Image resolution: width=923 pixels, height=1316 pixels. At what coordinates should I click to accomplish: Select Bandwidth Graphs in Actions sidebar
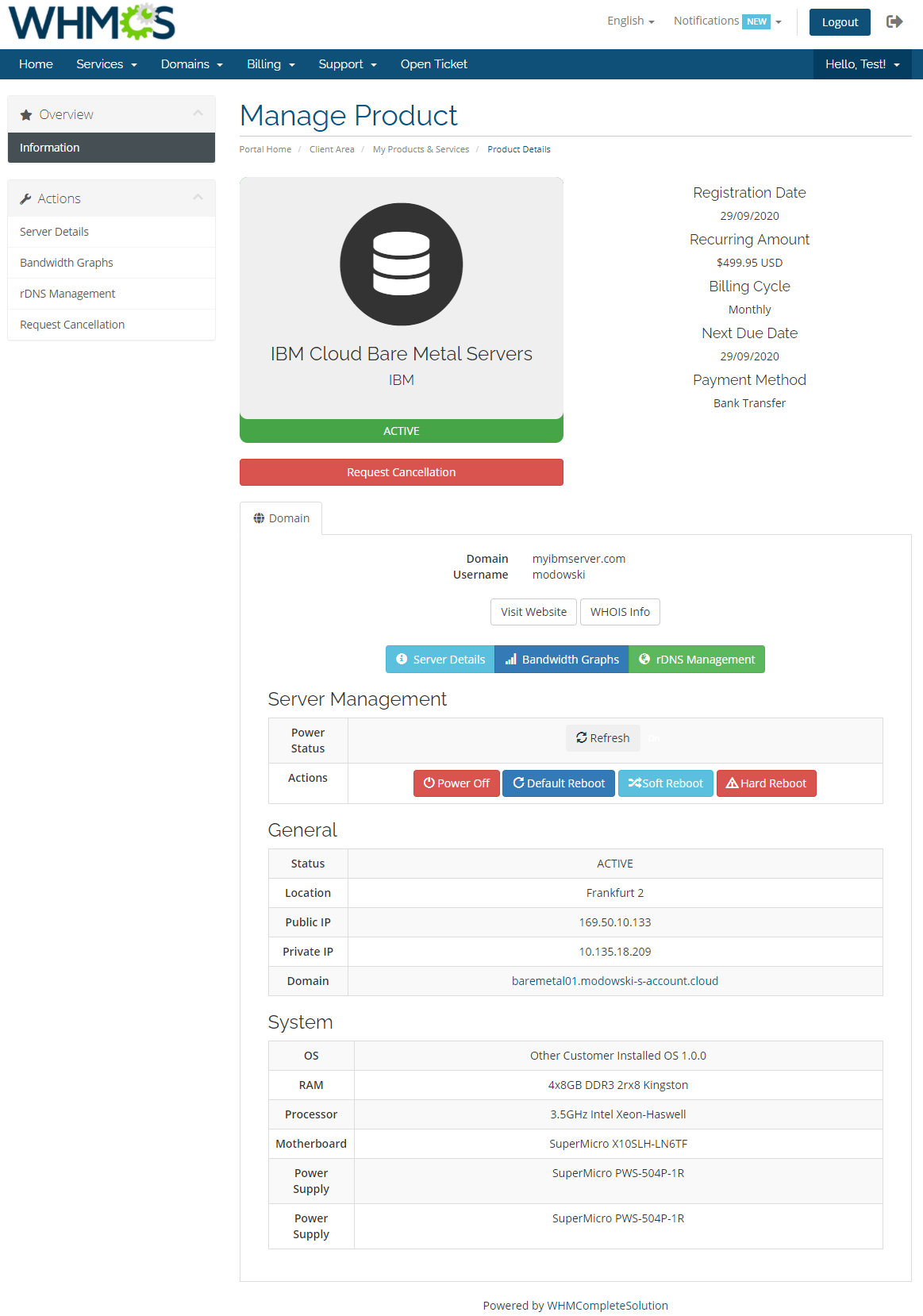111,263
